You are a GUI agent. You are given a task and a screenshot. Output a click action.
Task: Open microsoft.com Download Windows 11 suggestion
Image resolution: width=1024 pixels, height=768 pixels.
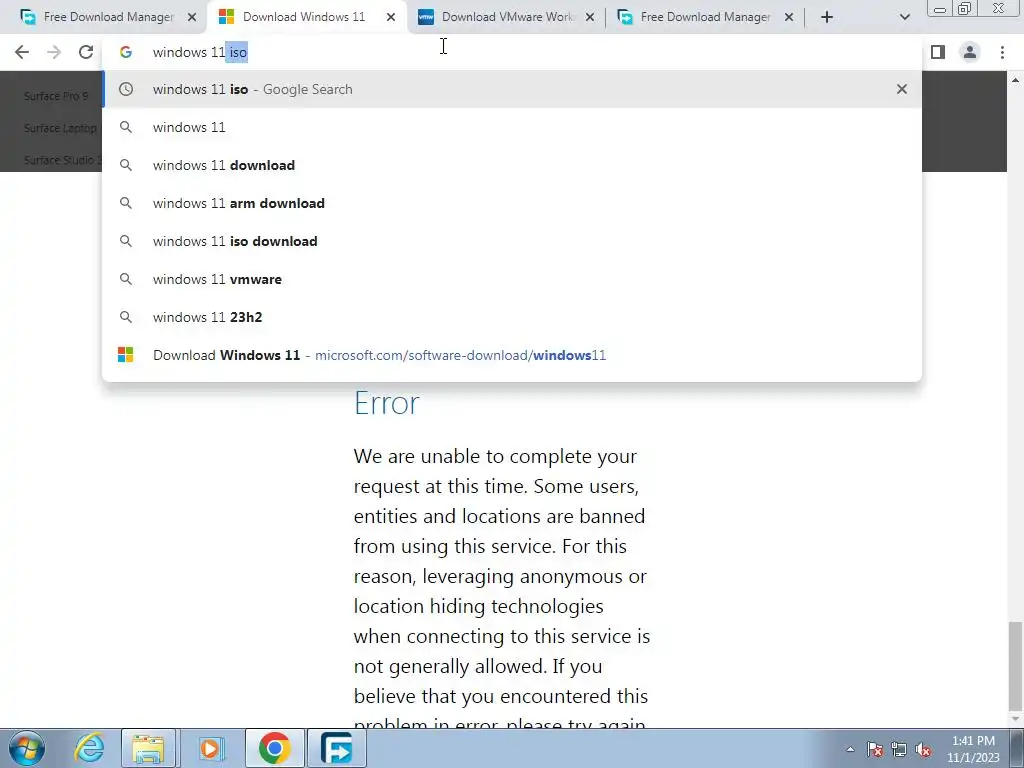point(512,355)
